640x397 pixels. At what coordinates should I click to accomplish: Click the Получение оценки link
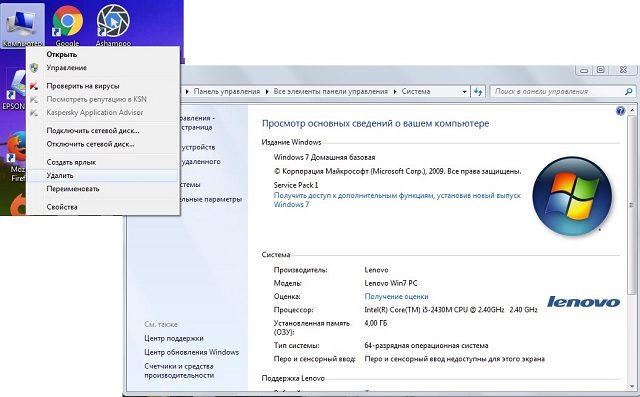[396, 297]
